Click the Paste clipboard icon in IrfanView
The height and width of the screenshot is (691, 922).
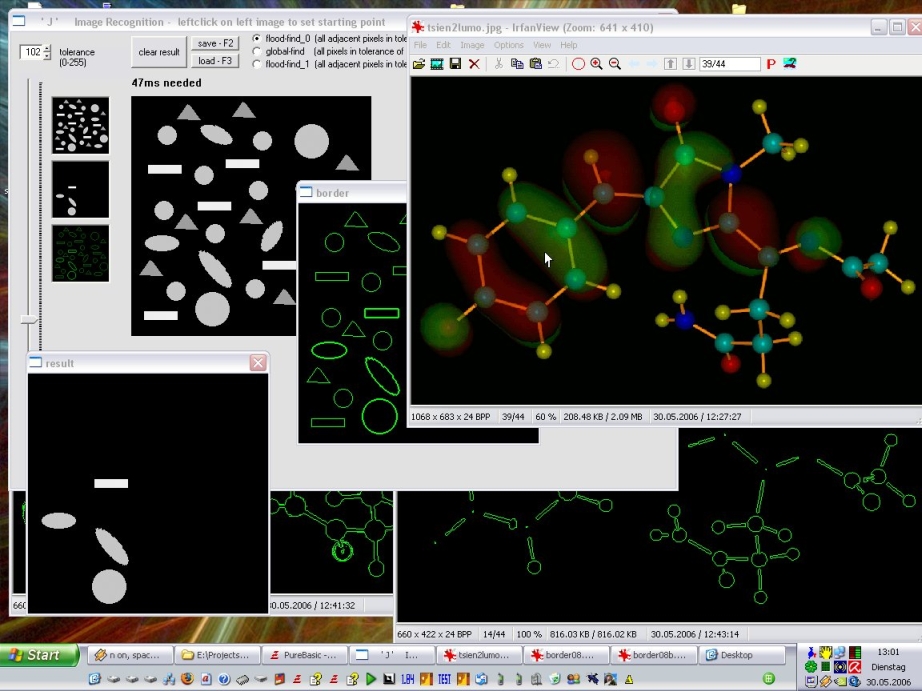pyautogui.click(x=535, y=64)
